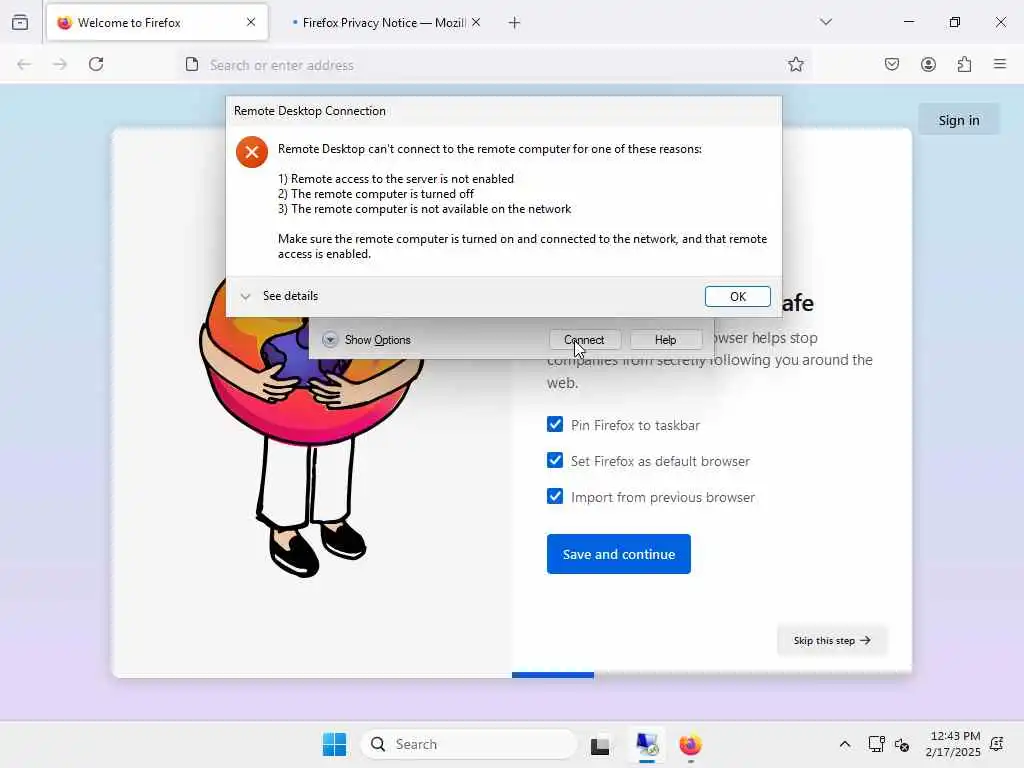Image resolution: width=1024 pixels, height=768 pixels.
Task: Open the Save to Pocket icon
Action: click(892, 64)
